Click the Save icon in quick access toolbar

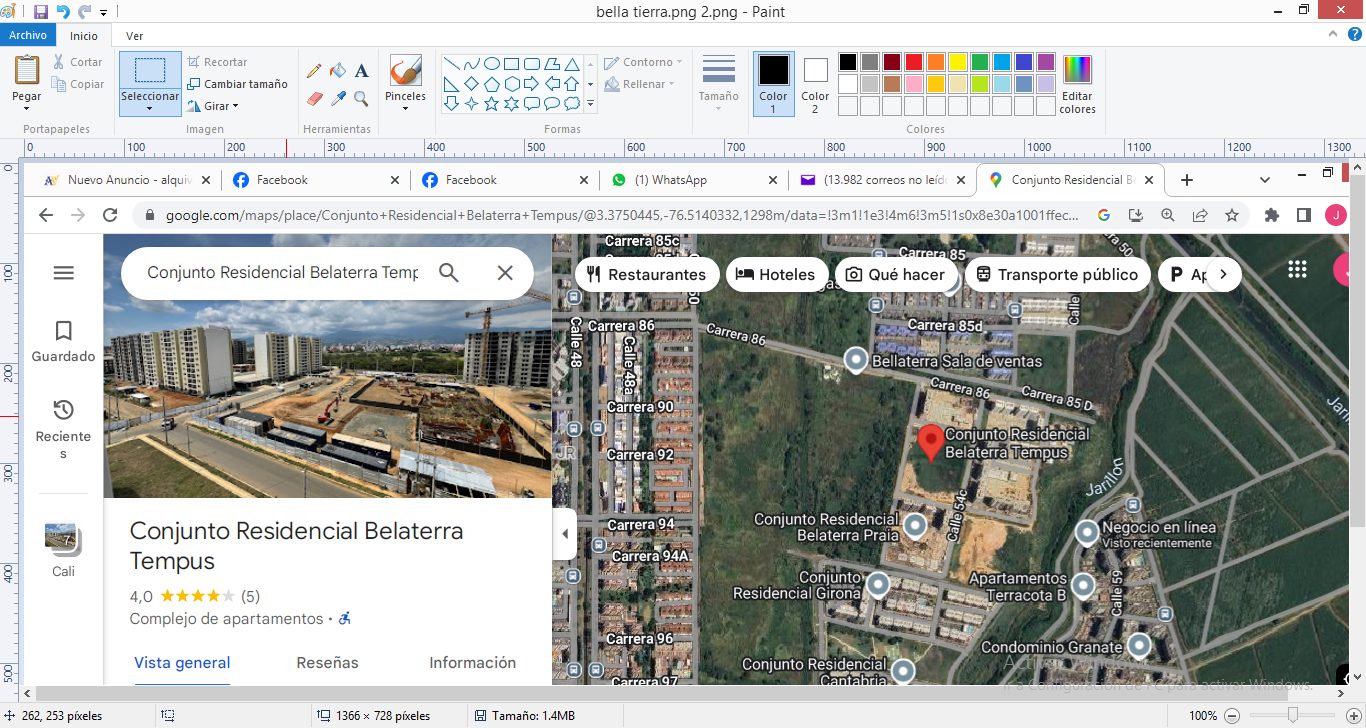[41, 12]
